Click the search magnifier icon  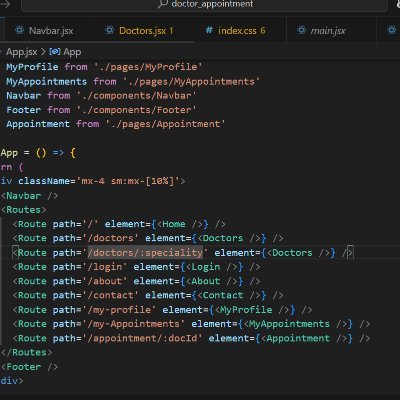click(x=163, y=4)
